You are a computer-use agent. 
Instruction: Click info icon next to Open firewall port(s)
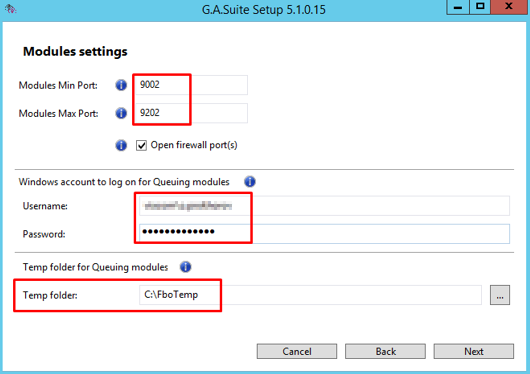pyautogui.click(x=121, y=145)
